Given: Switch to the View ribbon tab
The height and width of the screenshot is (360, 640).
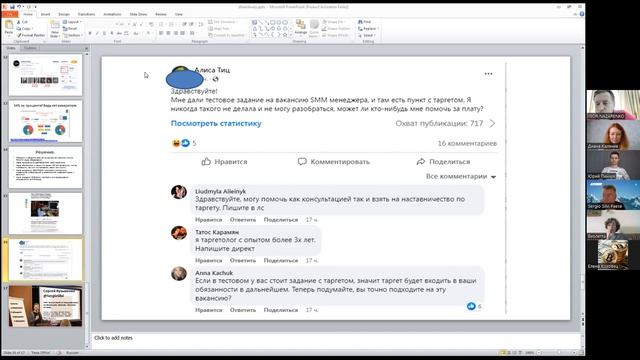Looking at the screenshot, I should pos(179,14).
